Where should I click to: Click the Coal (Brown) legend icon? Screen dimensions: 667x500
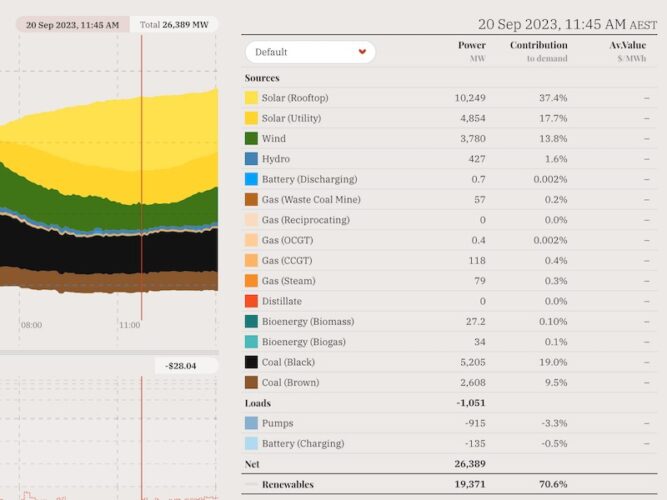pos(252,382)
